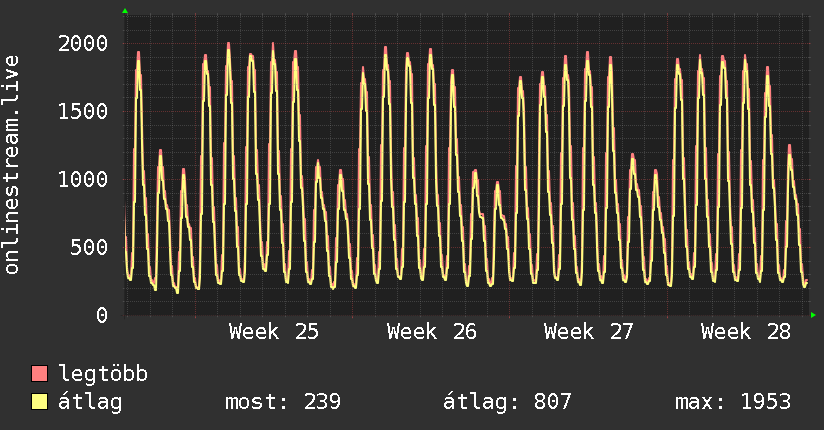Click the pink legtöbb legend swatch

39,373
